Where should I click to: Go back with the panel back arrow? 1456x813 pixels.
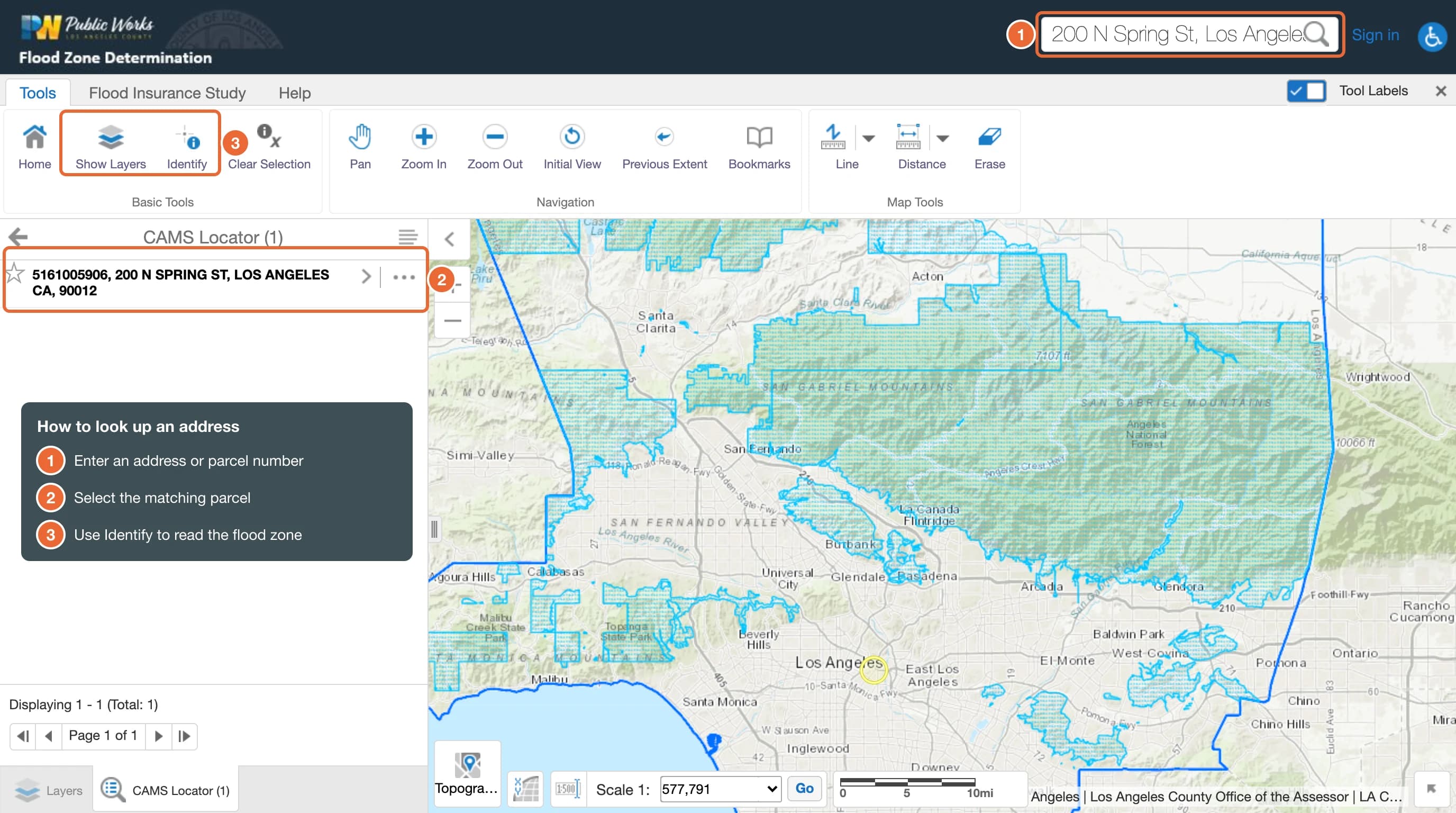pyautogui.click(x=18, y=236)
